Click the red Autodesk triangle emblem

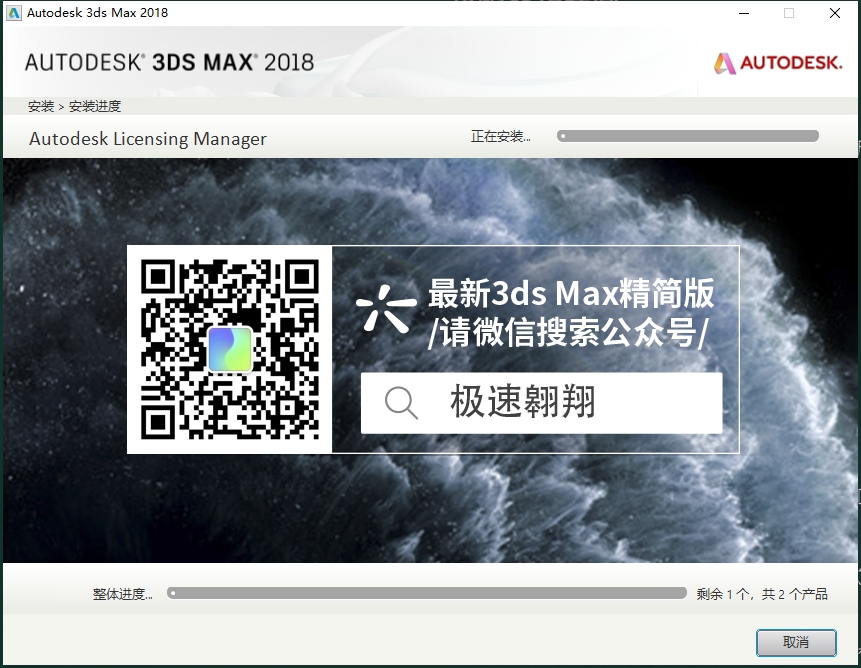pos(722,61)
